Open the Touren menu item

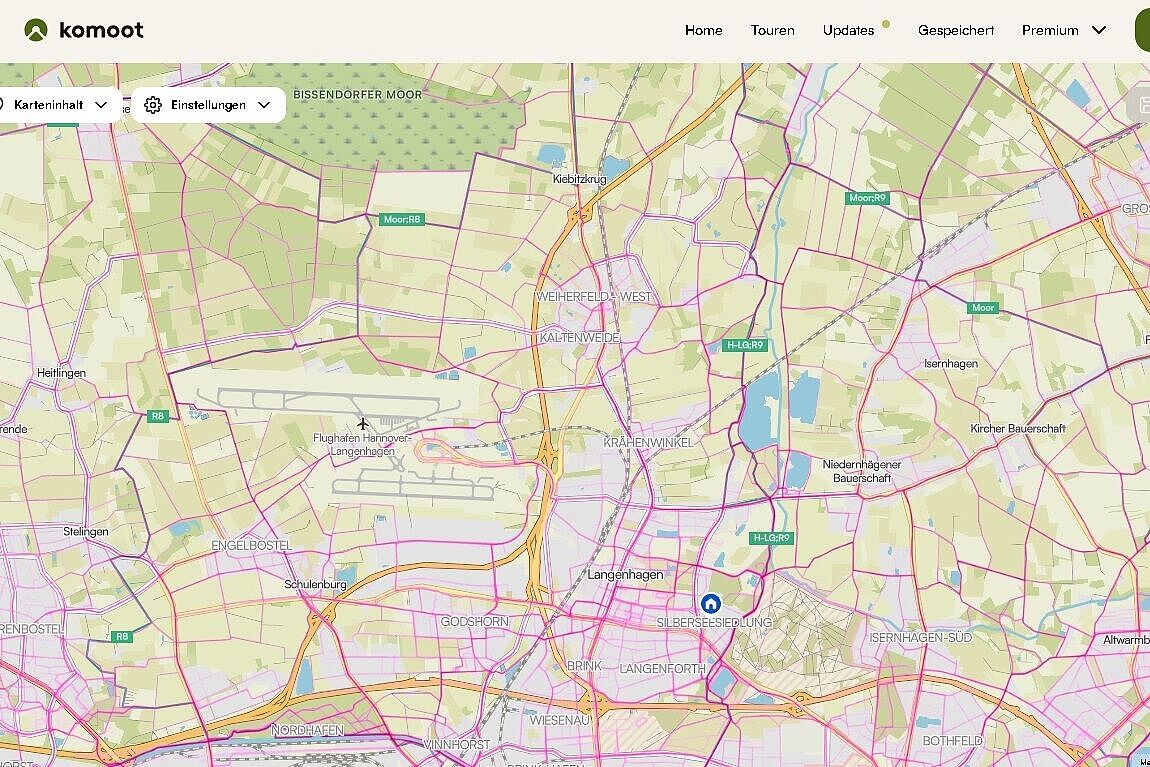(772, 31)
